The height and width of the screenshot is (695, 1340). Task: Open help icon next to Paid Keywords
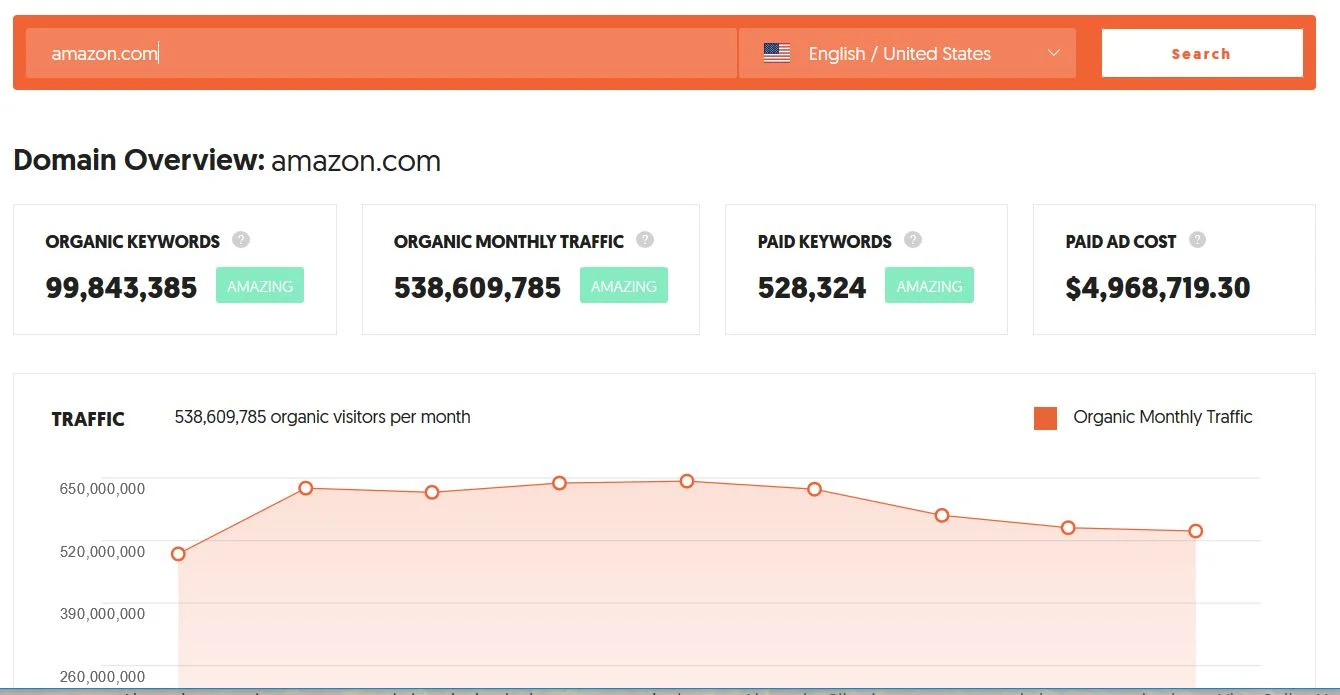pyautogui.click(x=913, y=240)
